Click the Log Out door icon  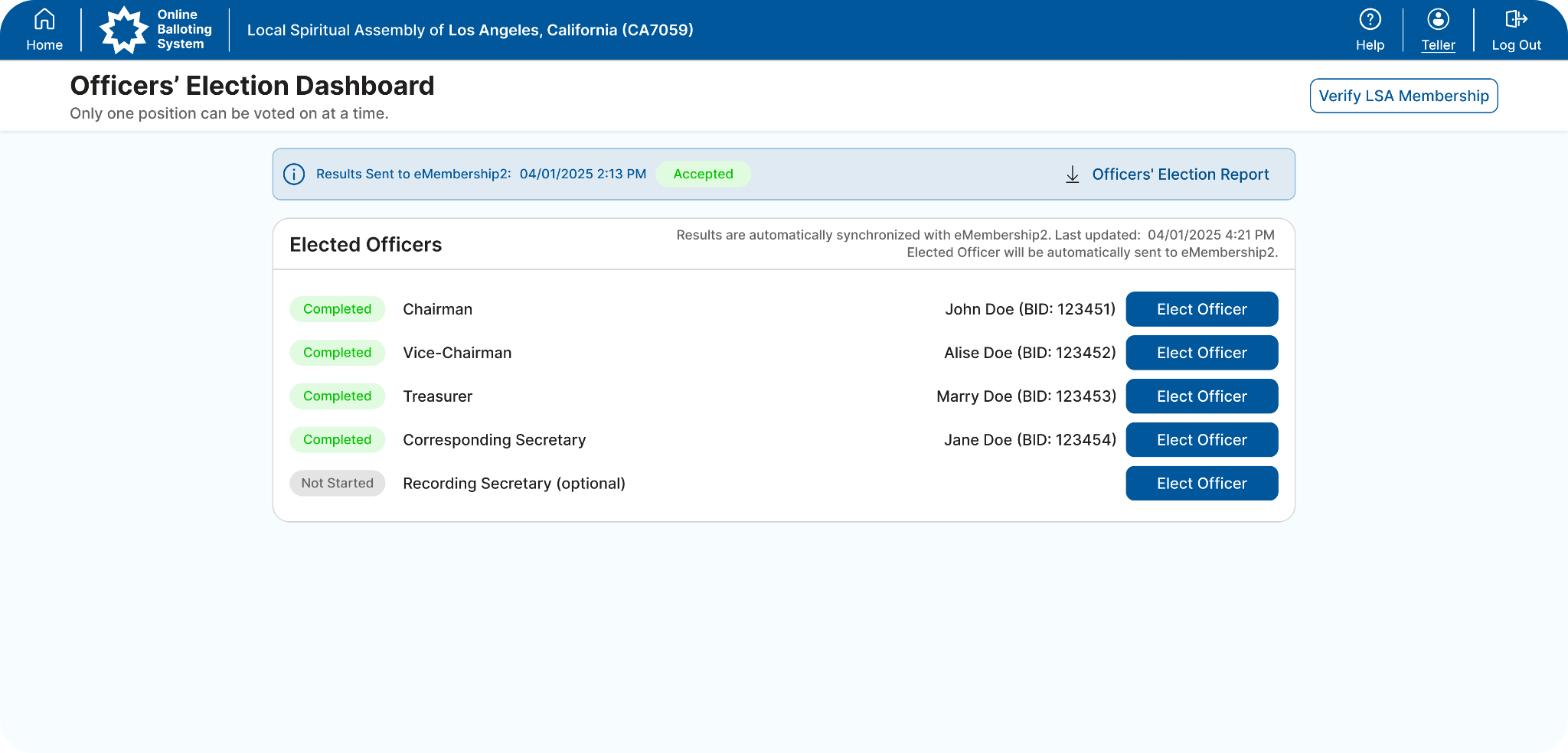pyautogui.click(x=1516, y=19)
